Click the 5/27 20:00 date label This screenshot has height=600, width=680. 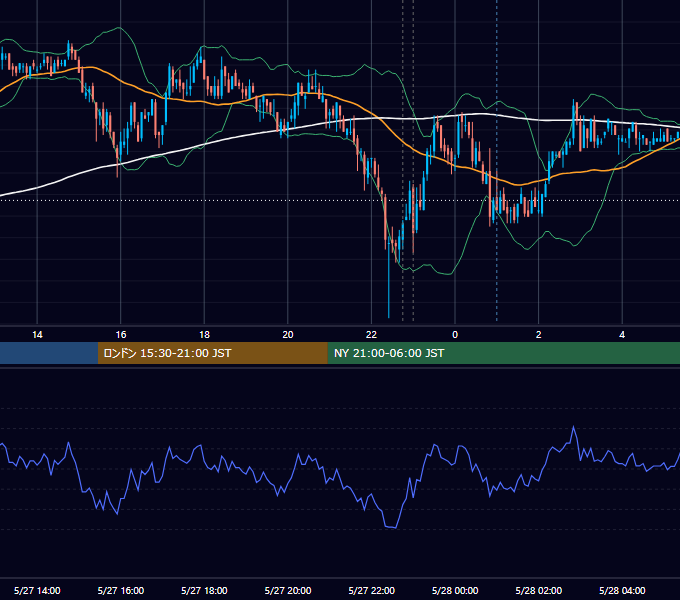click(x=288, y=590)
